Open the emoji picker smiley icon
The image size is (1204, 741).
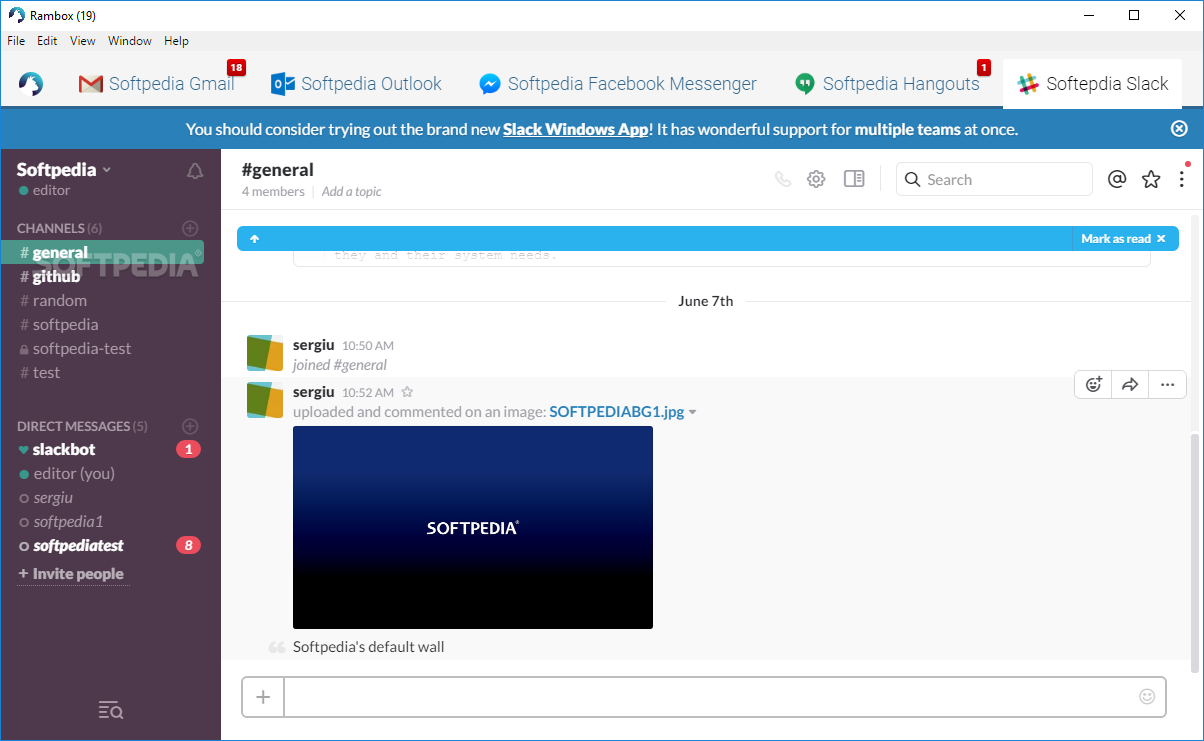click(x=1147, y=696)
